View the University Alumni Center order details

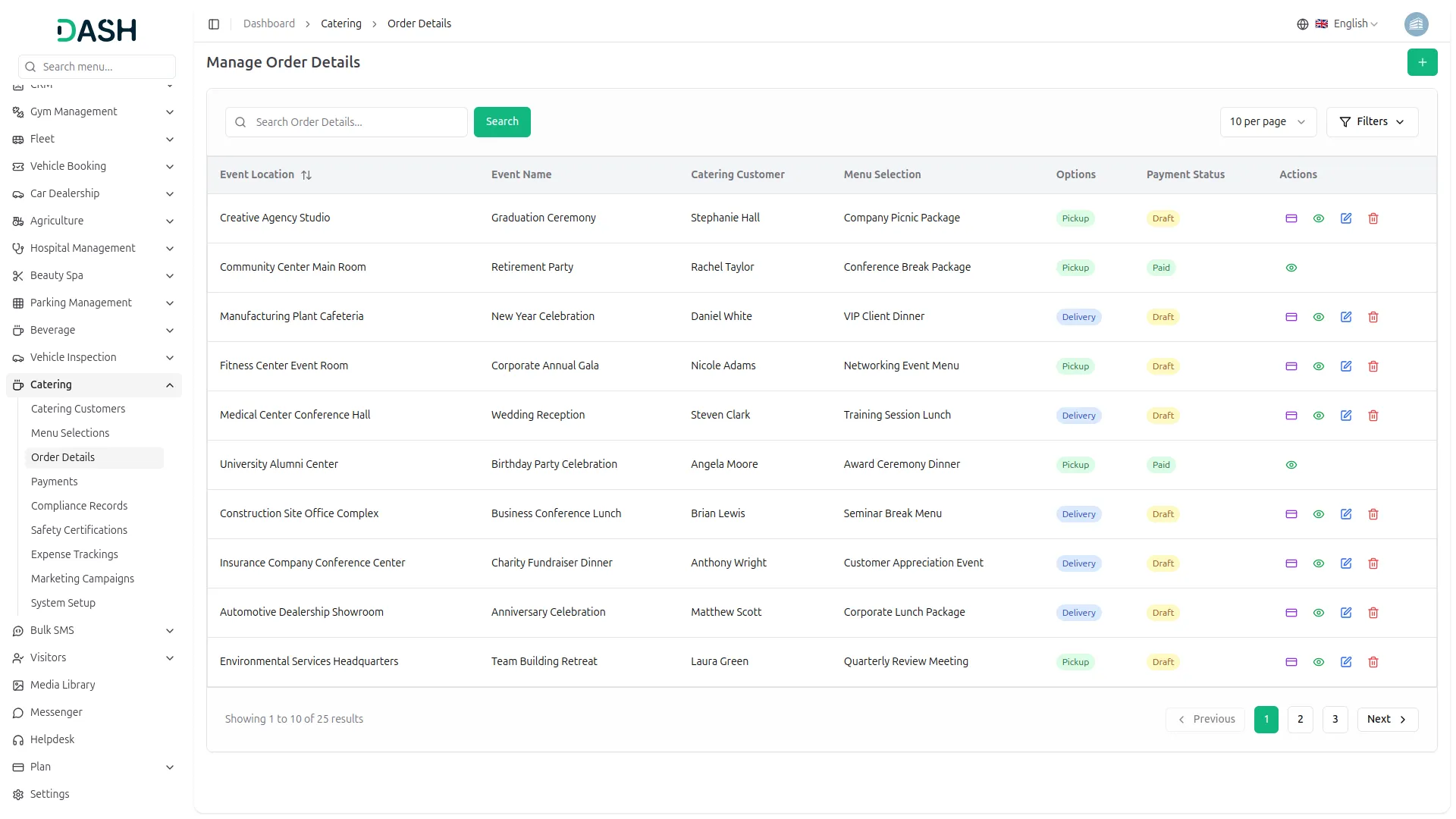1291,465
